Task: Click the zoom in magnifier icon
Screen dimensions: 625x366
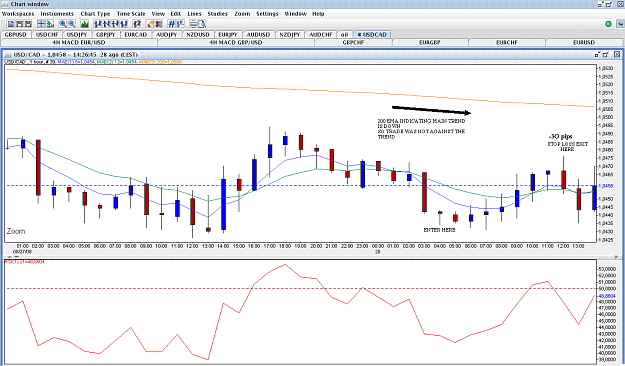Action: pos(63,24)
